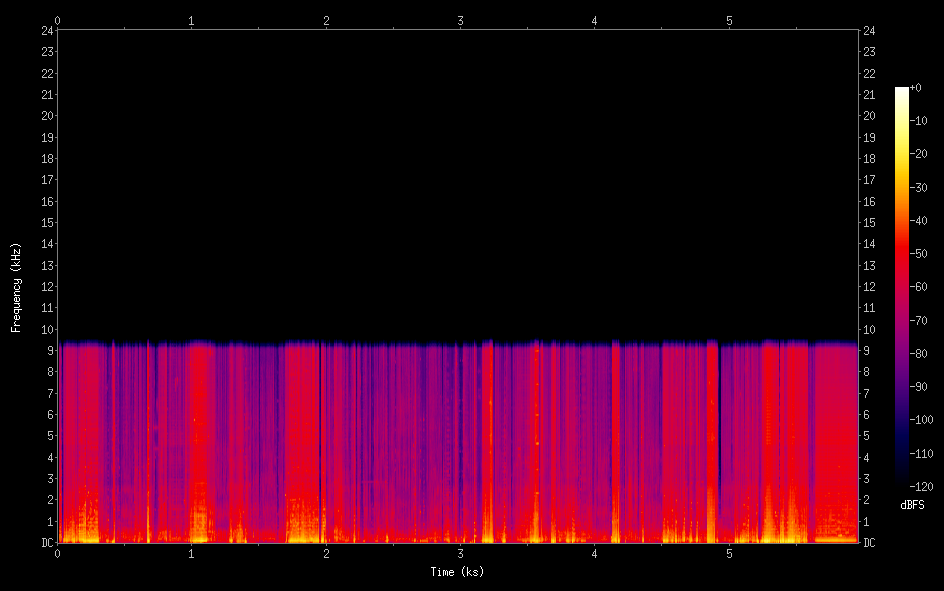The width and height of the screenshot is (944, 591).
Task: Click the "10" tick on the left frequency axis
Action: (x=47, y=330)
